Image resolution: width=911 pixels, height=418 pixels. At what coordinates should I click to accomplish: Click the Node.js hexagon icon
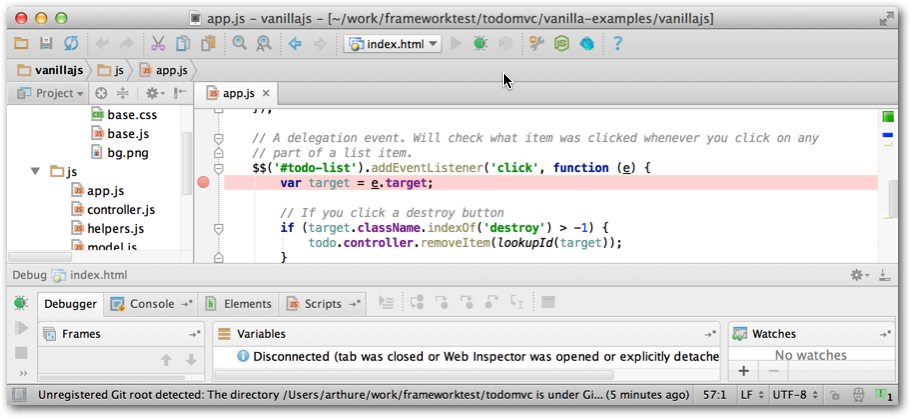click(x=562, y=44)
